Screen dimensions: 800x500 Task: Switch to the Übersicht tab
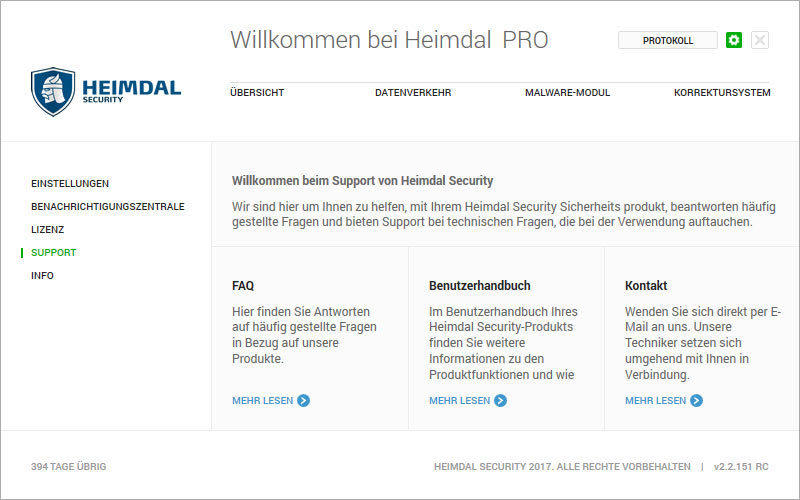(x=257, y=93)
